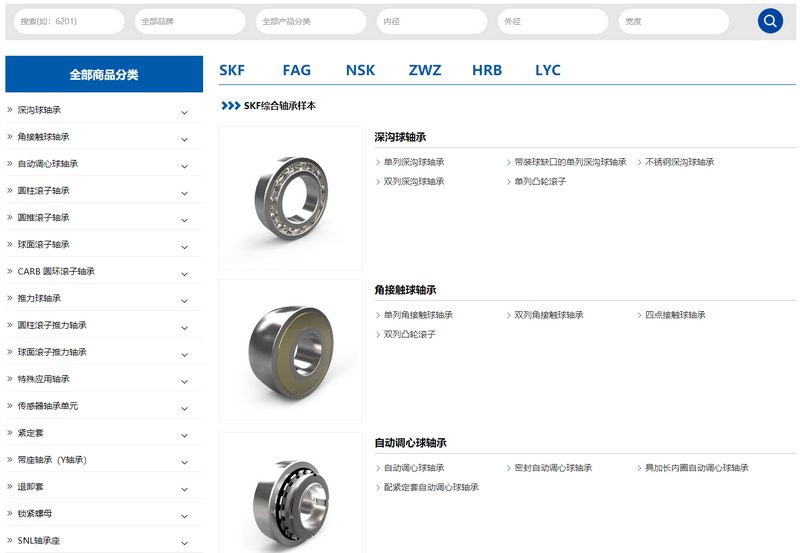Screen dimensions: 800x553
Task: Open the ZWZ brand tab
Action: click(425, 70)
